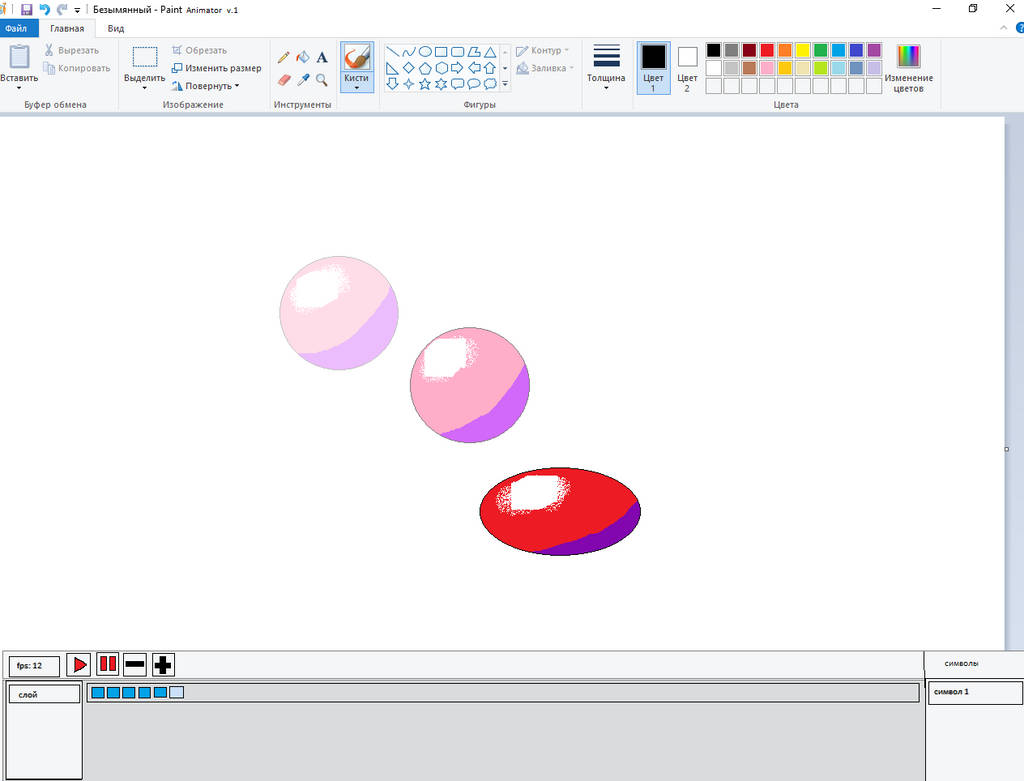
Task: Choose the right triangle shape
Action: point(392,68)
